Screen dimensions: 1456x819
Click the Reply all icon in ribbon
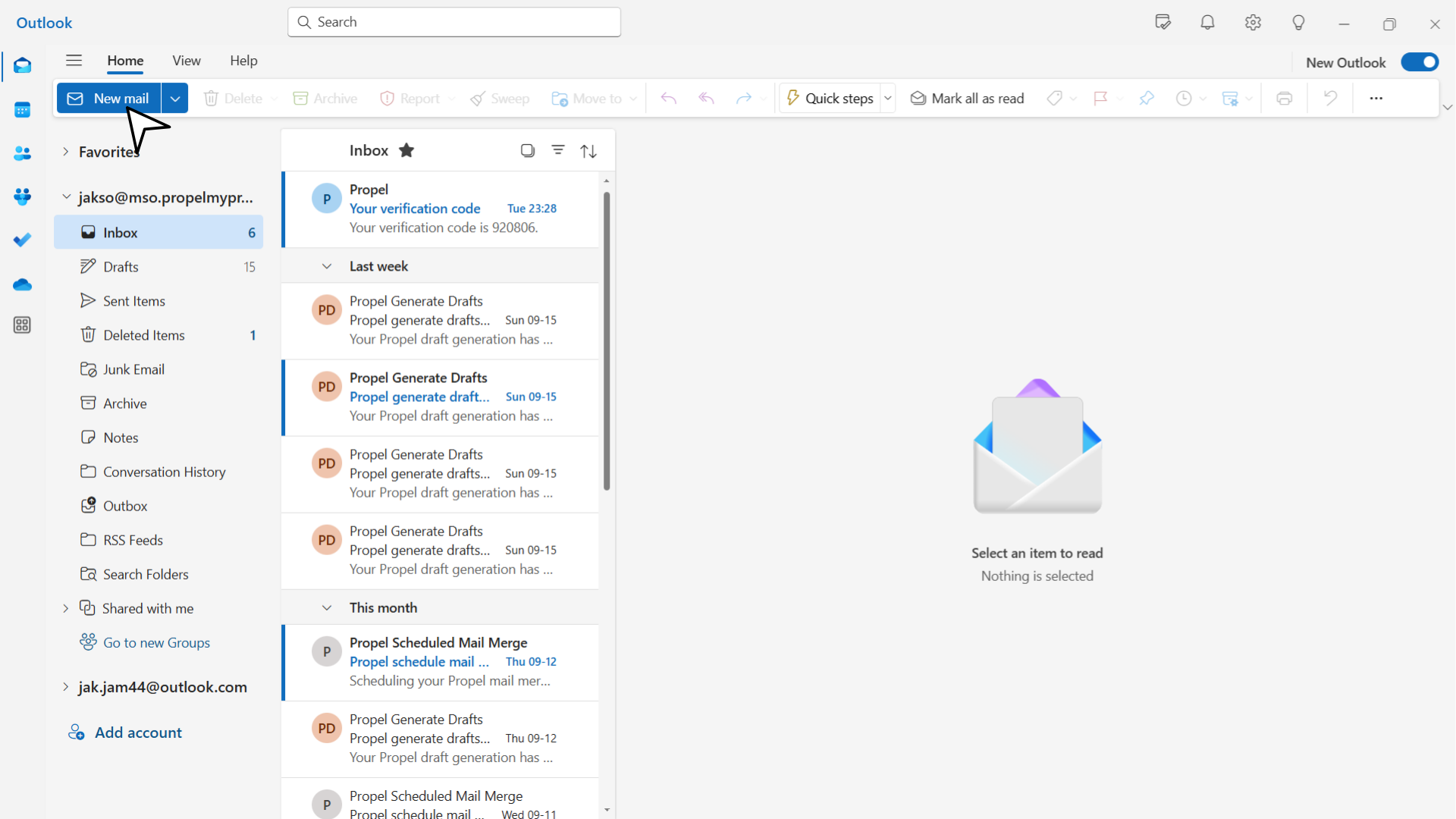pos(706,99)
